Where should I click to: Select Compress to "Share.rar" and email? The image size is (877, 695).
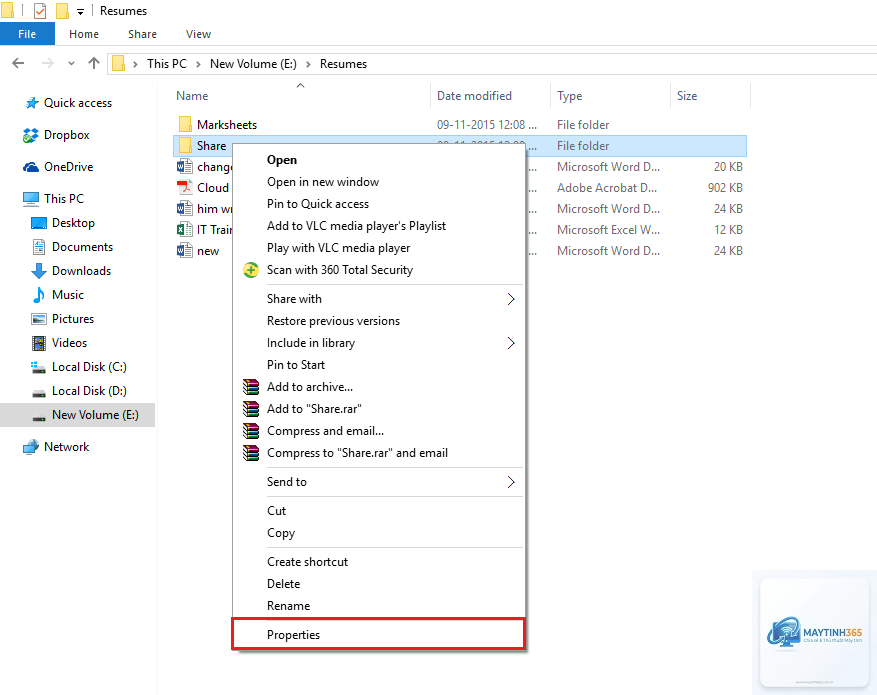coord(379,453)
